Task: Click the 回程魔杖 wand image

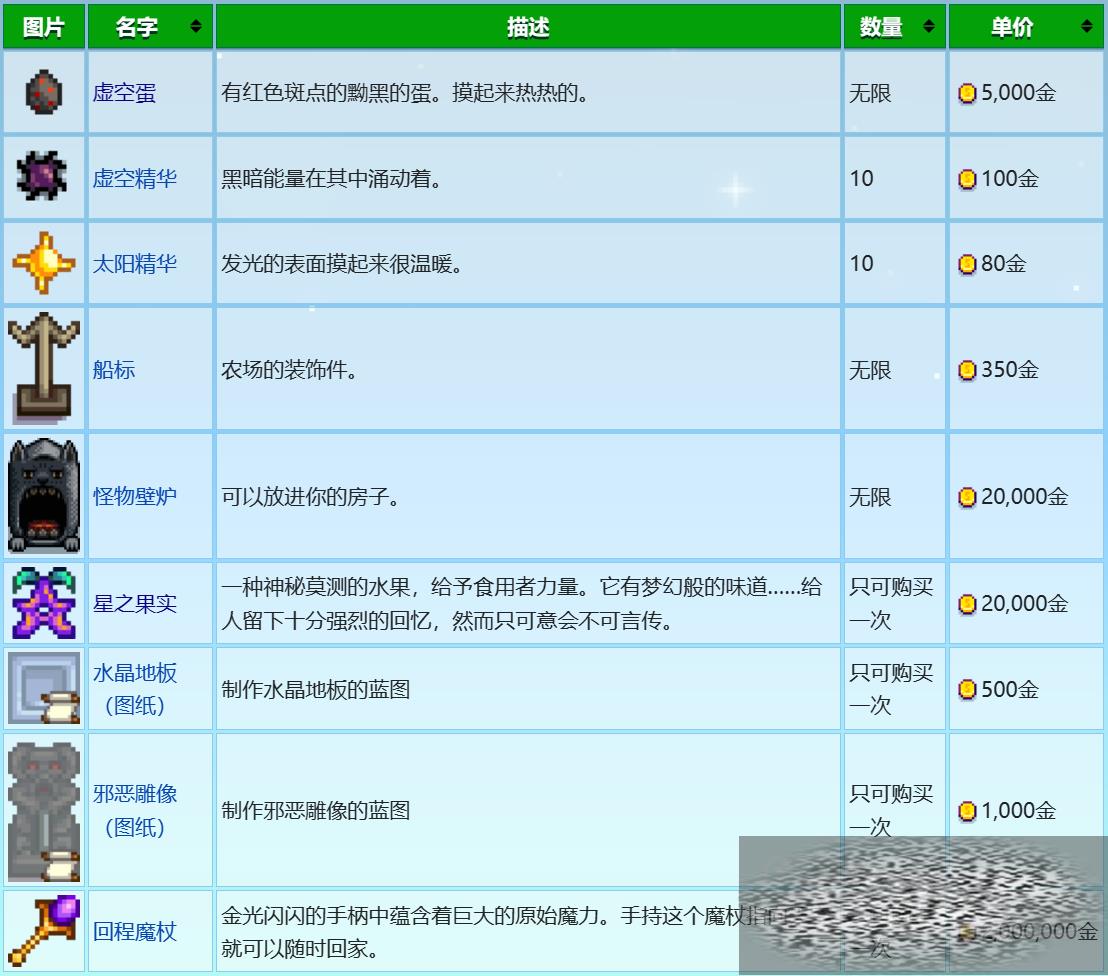Action: pyautogui.click(x=44, y=930)
